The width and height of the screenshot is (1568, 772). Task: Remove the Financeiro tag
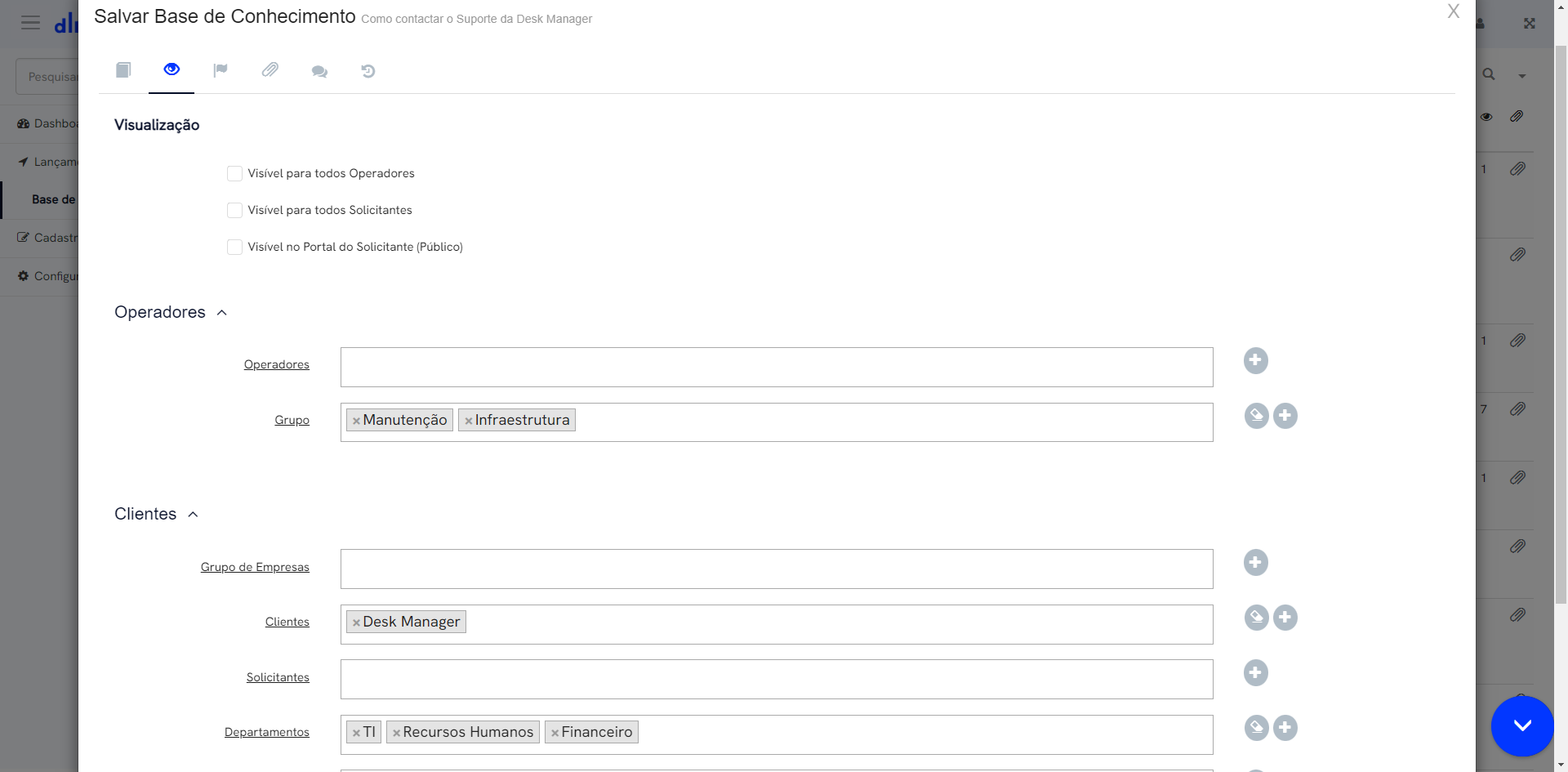(555, 733)
